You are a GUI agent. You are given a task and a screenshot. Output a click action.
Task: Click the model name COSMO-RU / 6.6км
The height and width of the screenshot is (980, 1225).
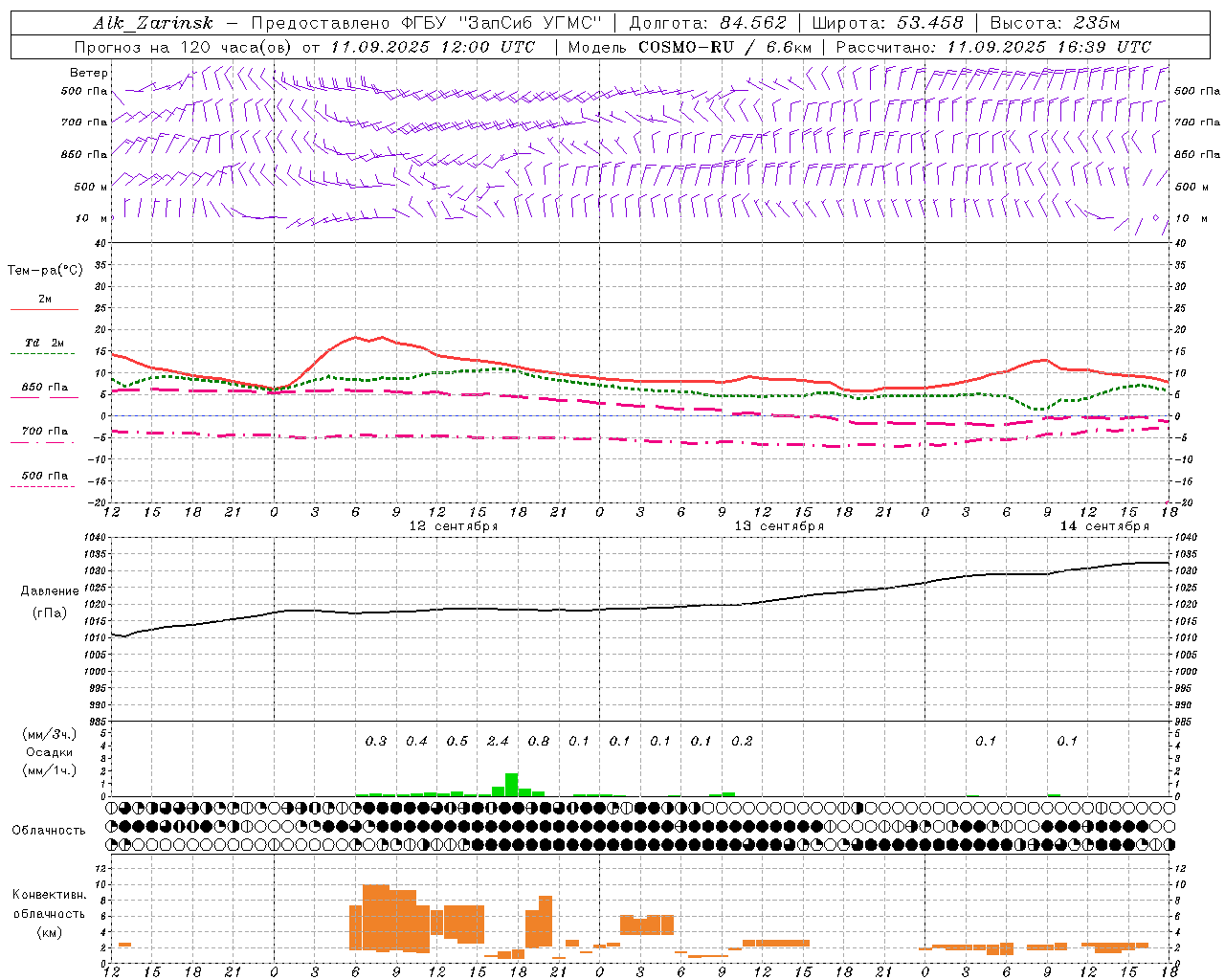(724, 47)
